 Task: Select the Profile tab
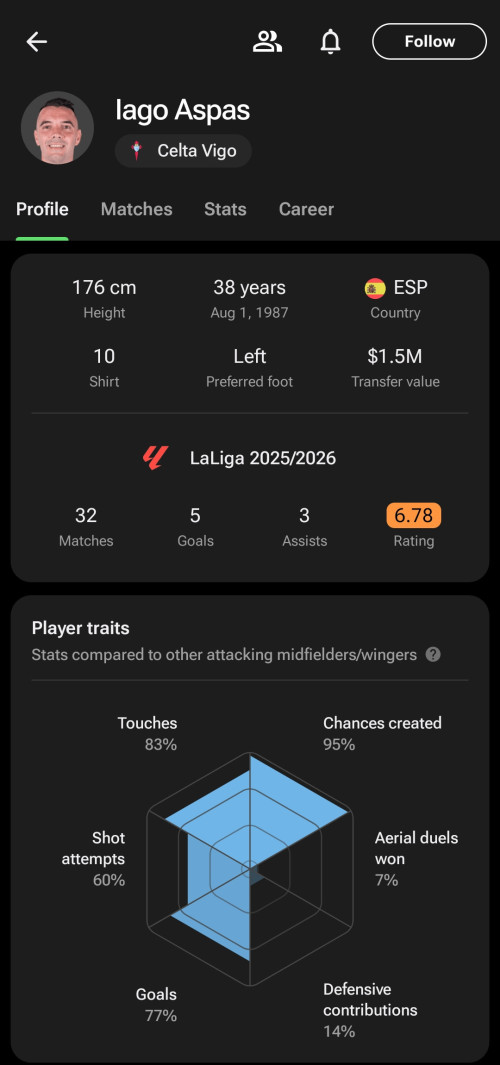point(42,209)
